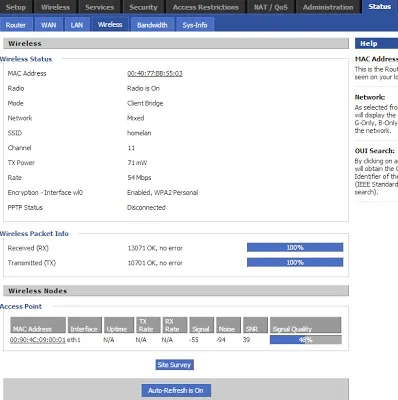The width and height of the screenshot is (398, 400).
Task: Click the 'OUI Search:' help heading
Action: pyautogui.click(x=375, y=151)
